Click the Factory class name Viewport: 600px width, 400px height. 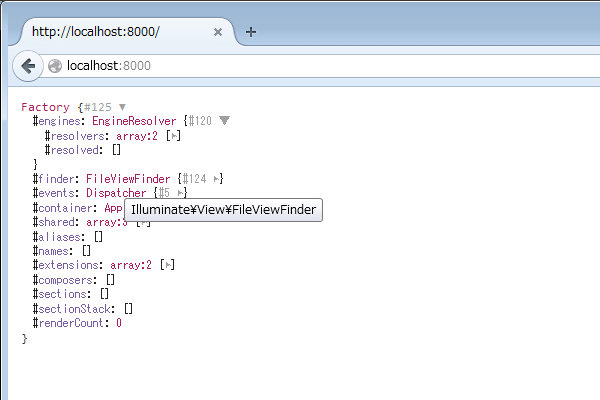[45, 107]
